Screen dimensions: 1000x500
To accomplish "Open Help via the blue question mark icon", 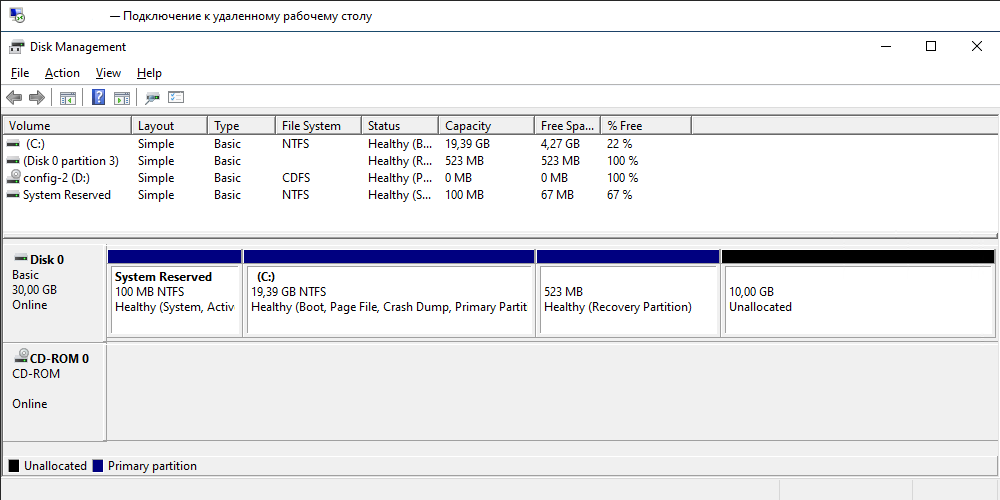I will click(98, 97).
